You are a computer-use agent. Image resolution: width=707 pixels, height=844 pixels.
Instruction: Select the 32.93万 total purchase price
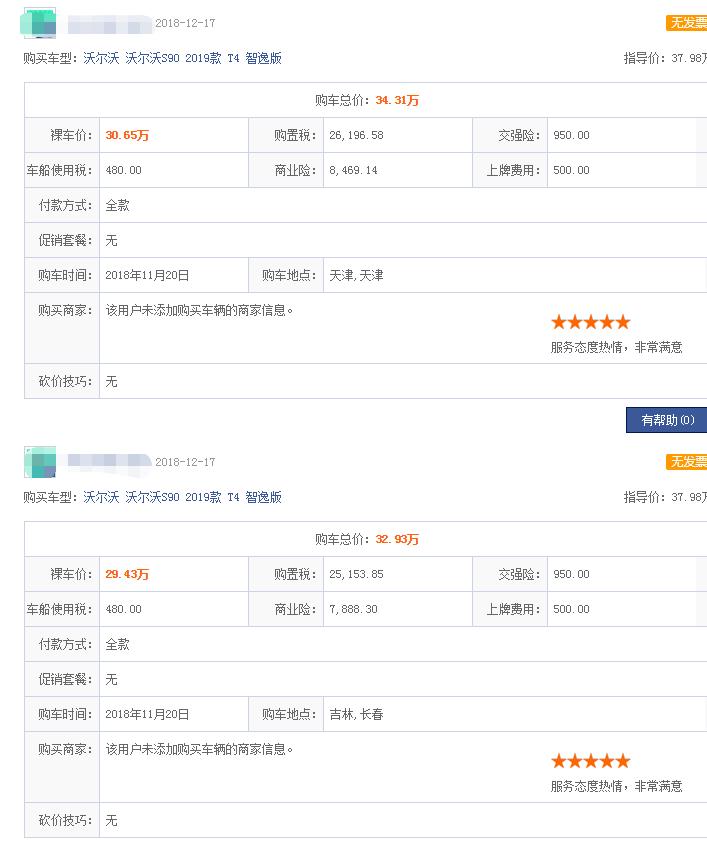click(397, 539)
